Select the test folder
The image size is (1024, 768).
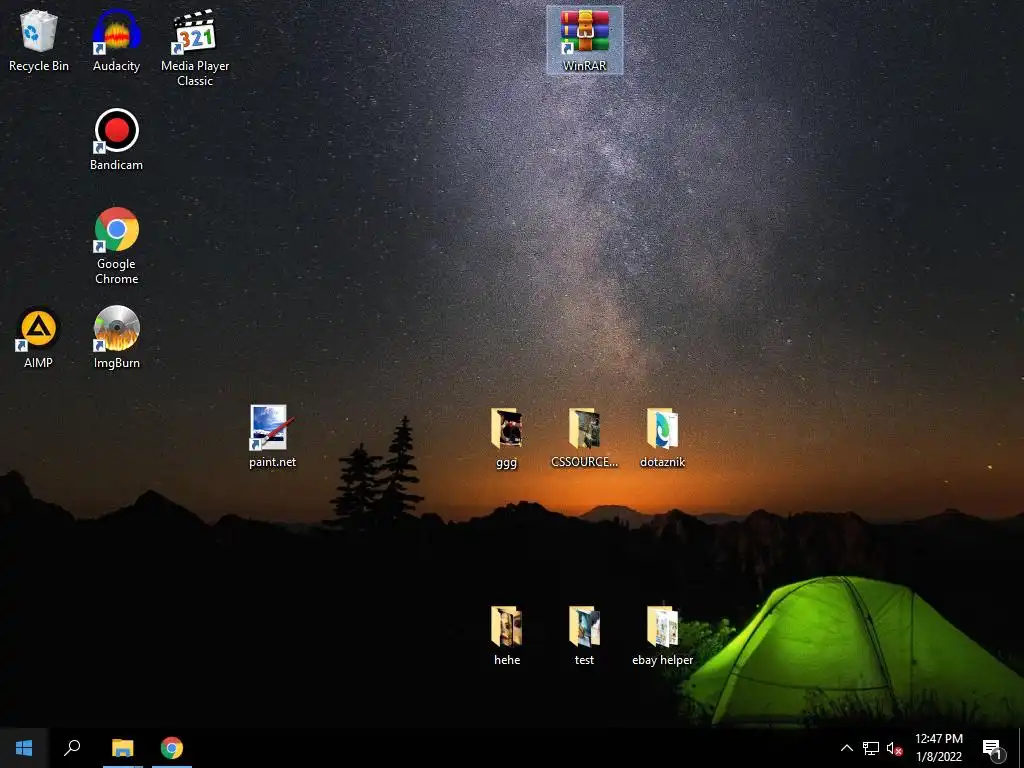[584, 635]
